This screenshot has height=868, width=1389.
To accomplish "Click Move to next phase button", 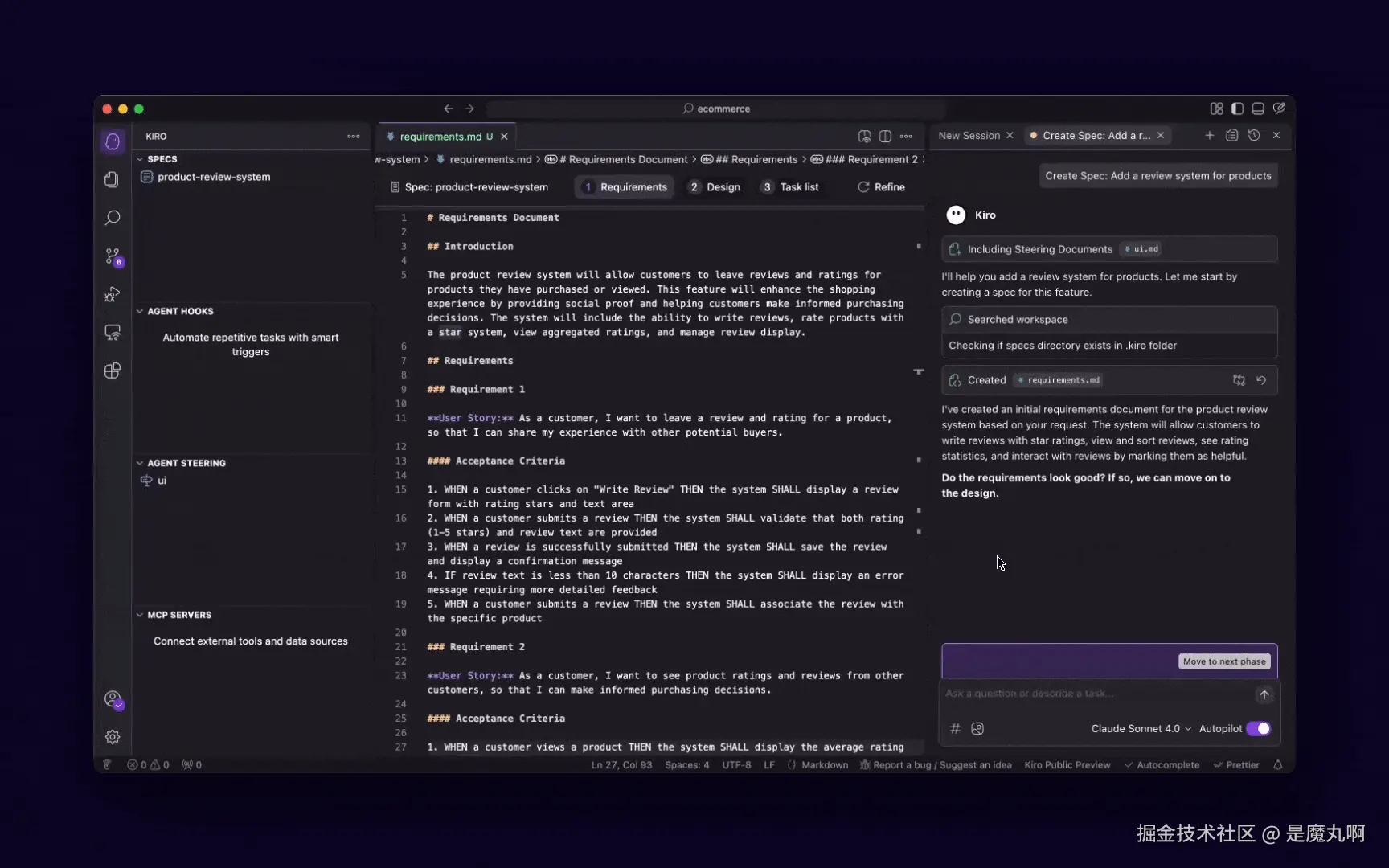I will click(1224, 661).
